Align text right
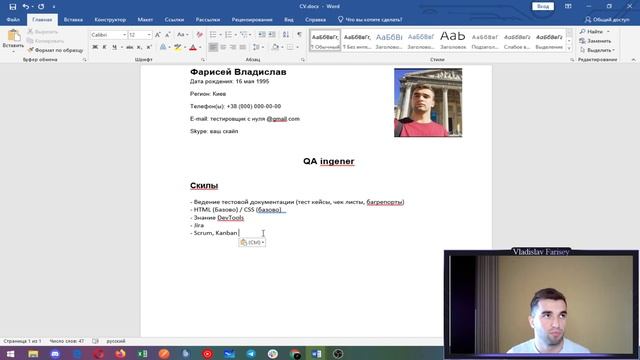 pyautogui.click(x=233, y=47)
